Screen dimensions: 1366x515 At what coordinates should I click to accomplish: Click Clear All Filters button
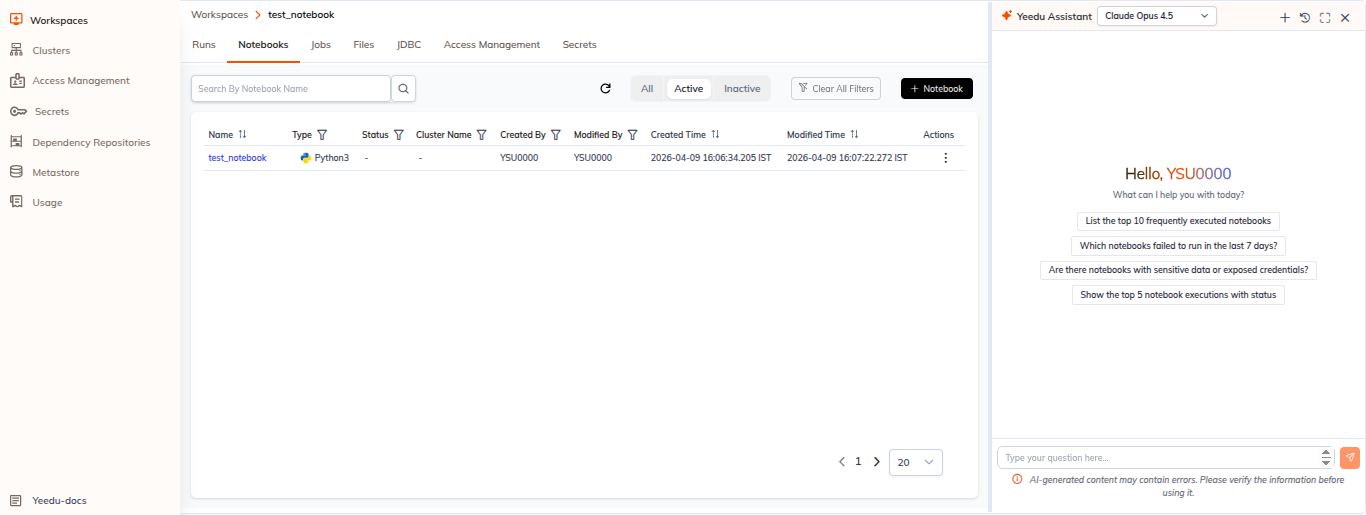click(x=836, y=89)
